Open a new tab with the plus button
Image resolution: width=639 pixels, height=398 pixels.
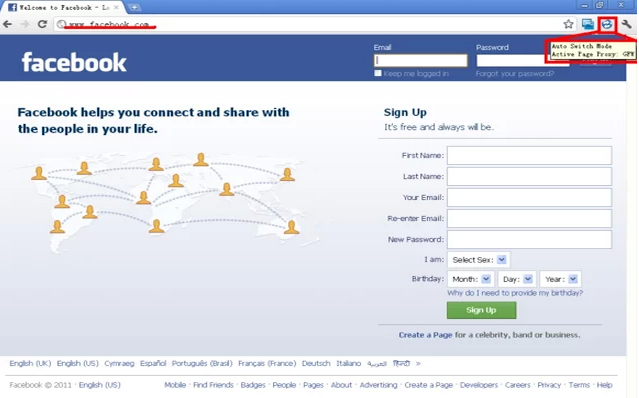[x=133, y=7]
